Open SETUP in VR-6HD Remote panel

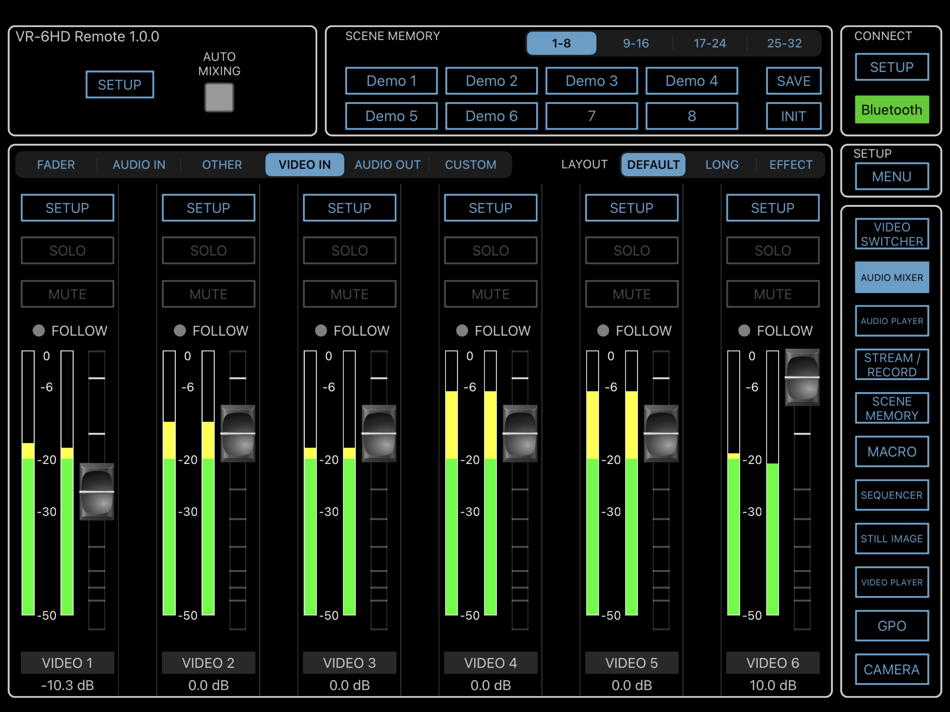click(119, 84)
